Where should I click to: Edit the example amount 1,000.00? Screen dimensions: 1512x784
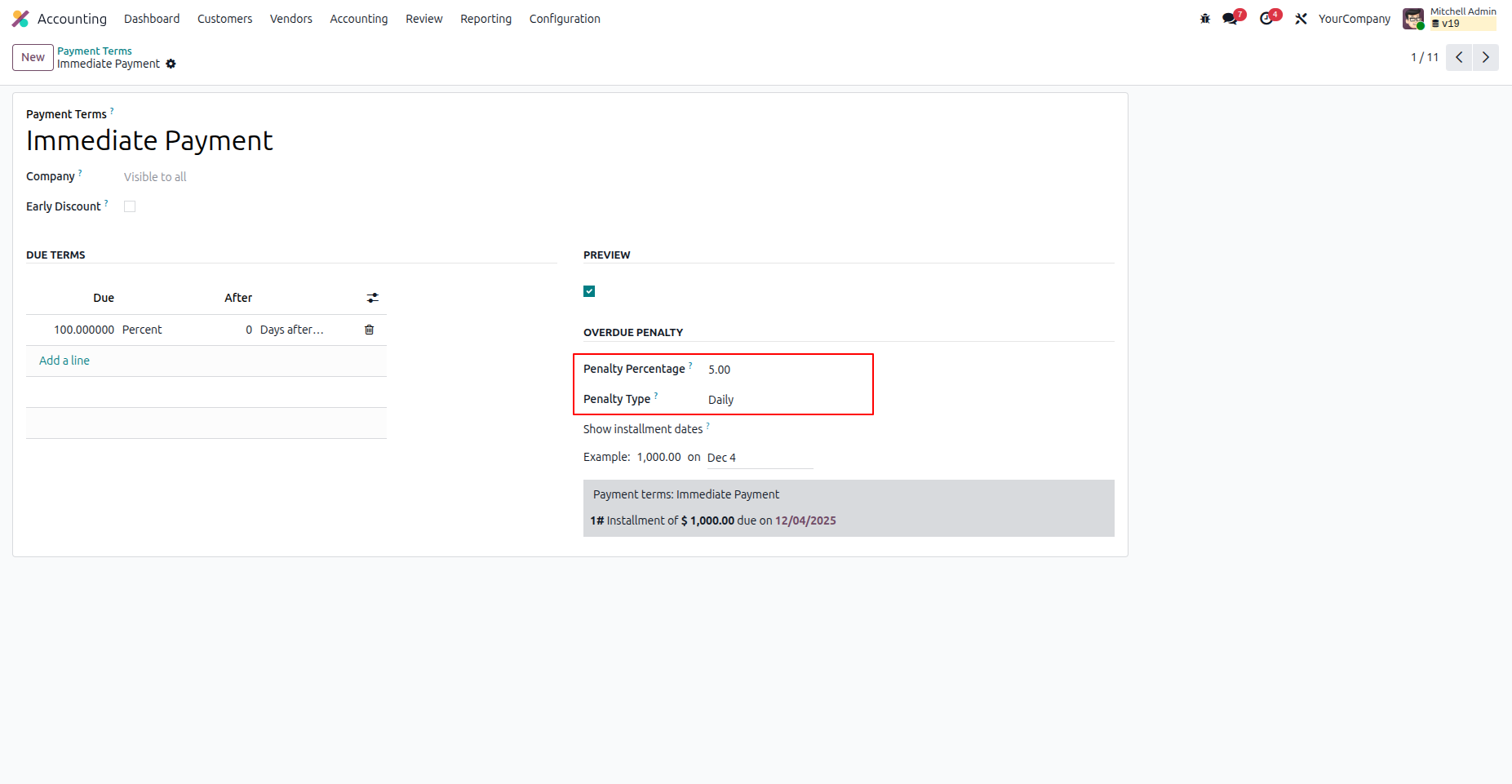658,457
